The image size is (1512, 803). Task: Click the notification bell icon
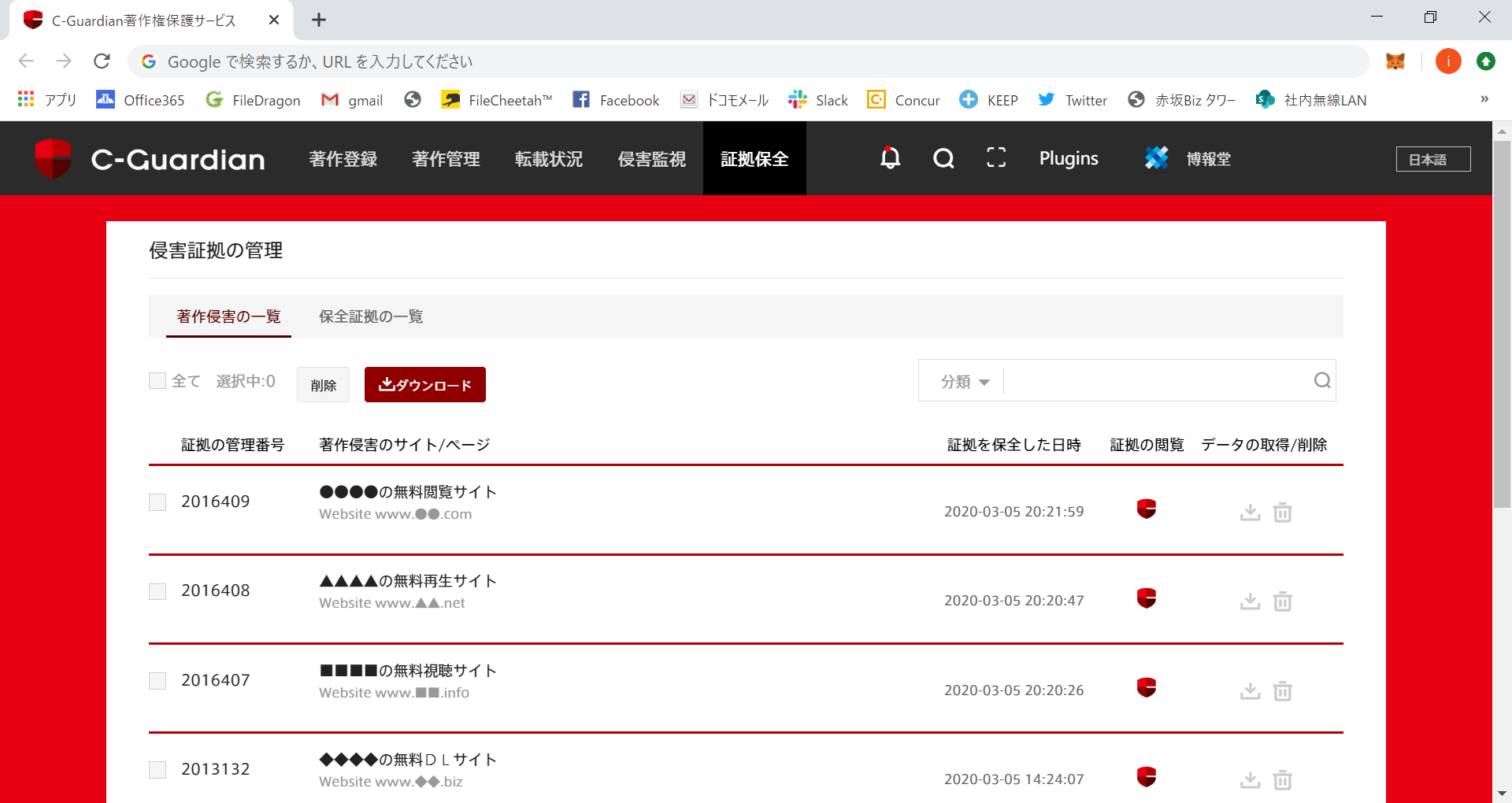890,158
